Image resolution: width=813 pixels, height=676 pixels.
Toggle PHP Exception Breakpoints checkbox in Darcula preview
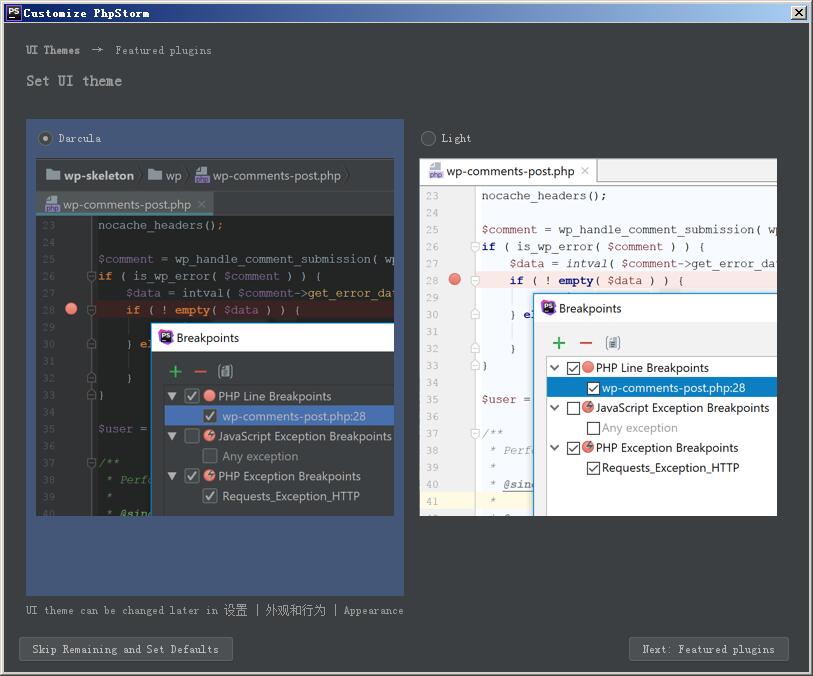[x=192, y=476]
